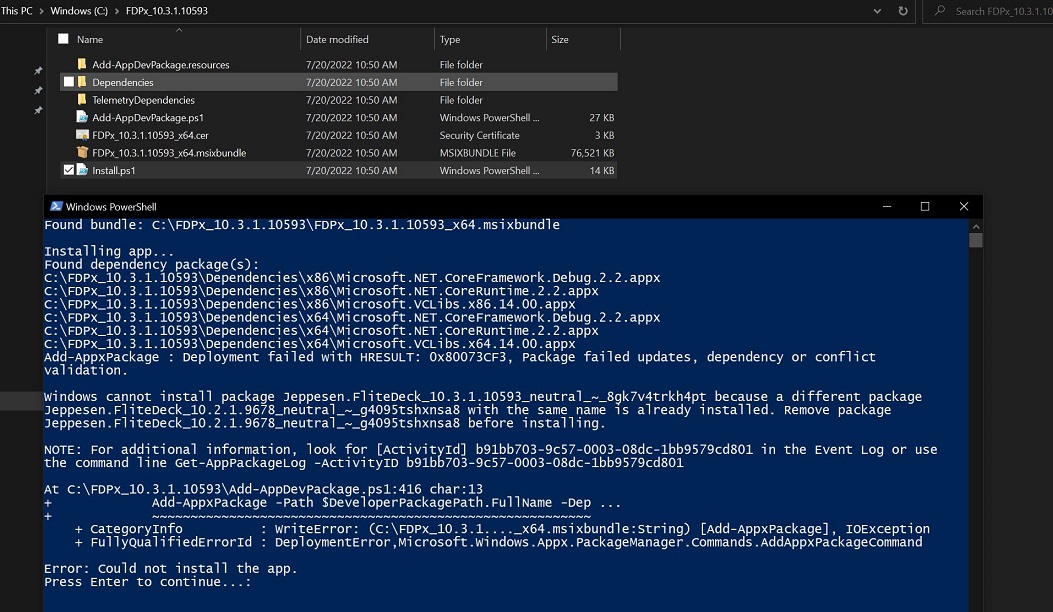Screen dimensions: 1053x612
Task: Click the Add-AppDevPackage.resources folder icon
Action: 84,64
